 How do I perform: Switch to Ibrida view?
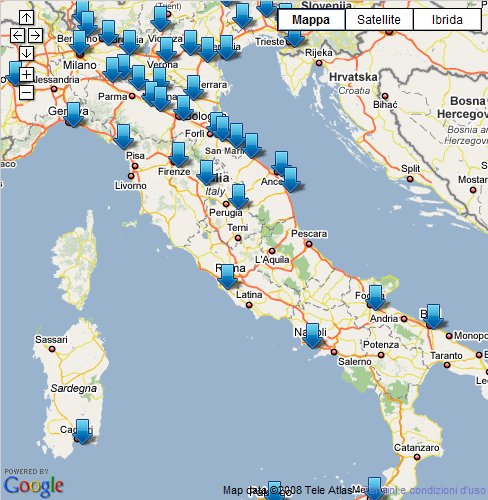point(447,20)
